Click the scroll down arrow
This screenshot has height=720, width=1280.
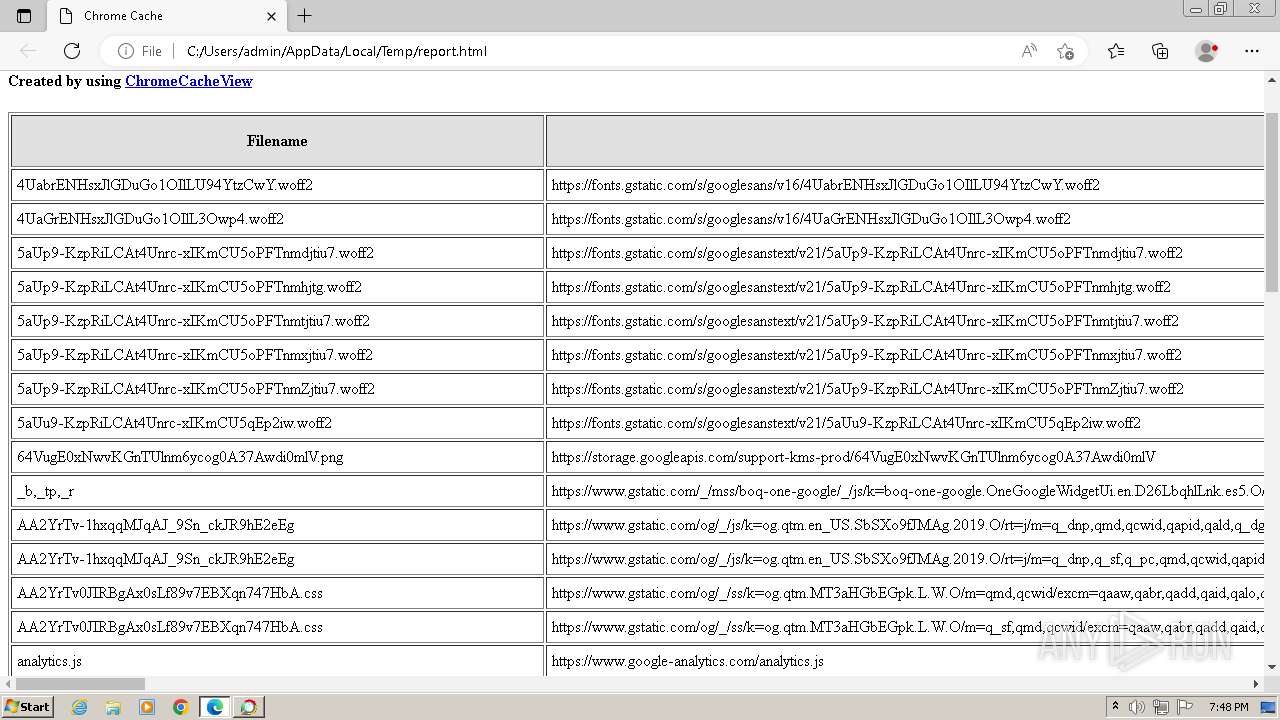click(x=1272, y=667)
